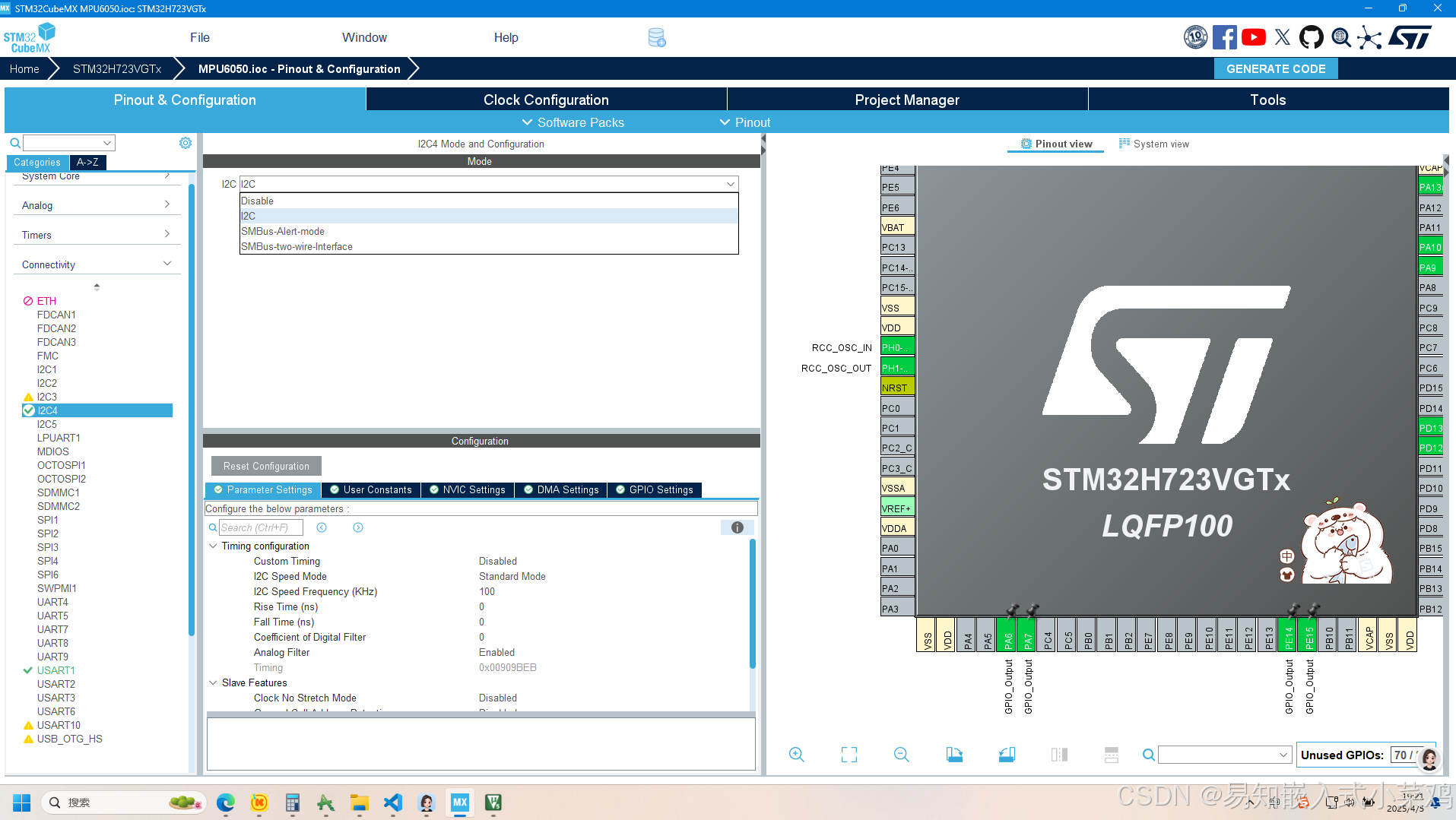Screen dimensions: 1456x820
Task: Rotate the chip view clockwise
Action: [954, 755]
